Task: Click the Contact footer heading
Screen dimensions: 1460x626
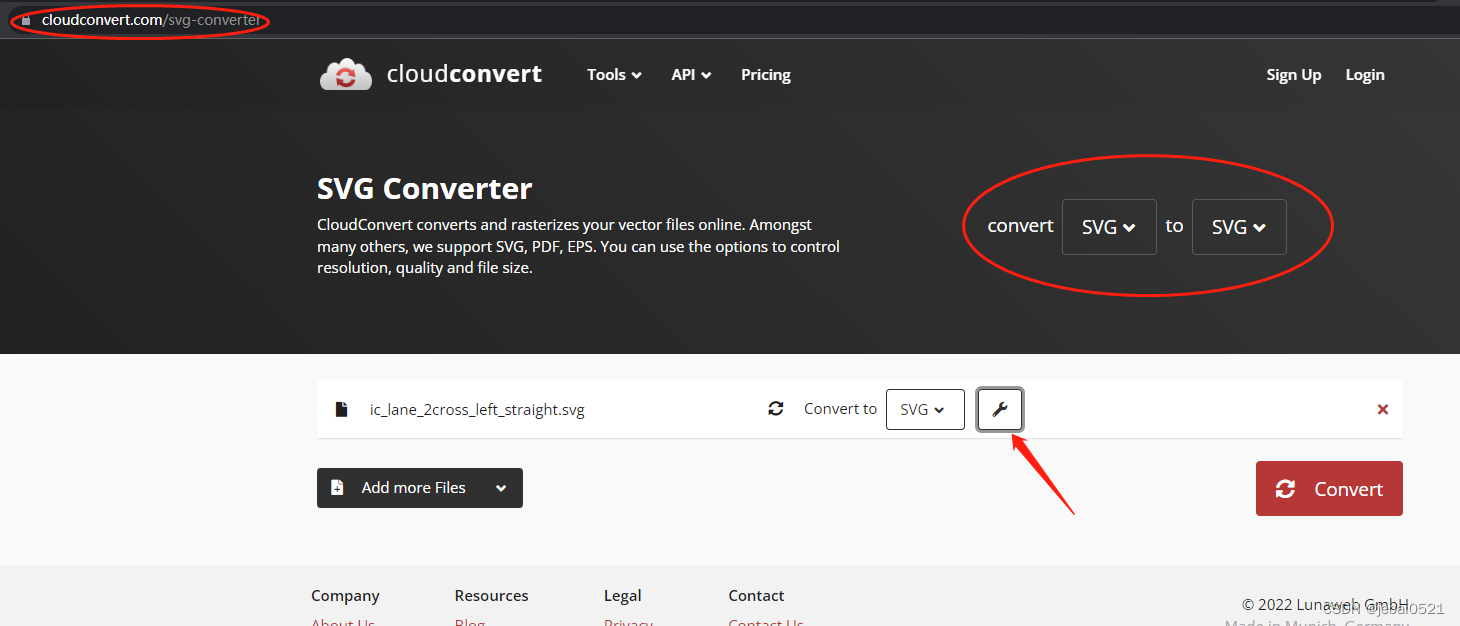Action: pyautogui.click(x=756, y=595)
